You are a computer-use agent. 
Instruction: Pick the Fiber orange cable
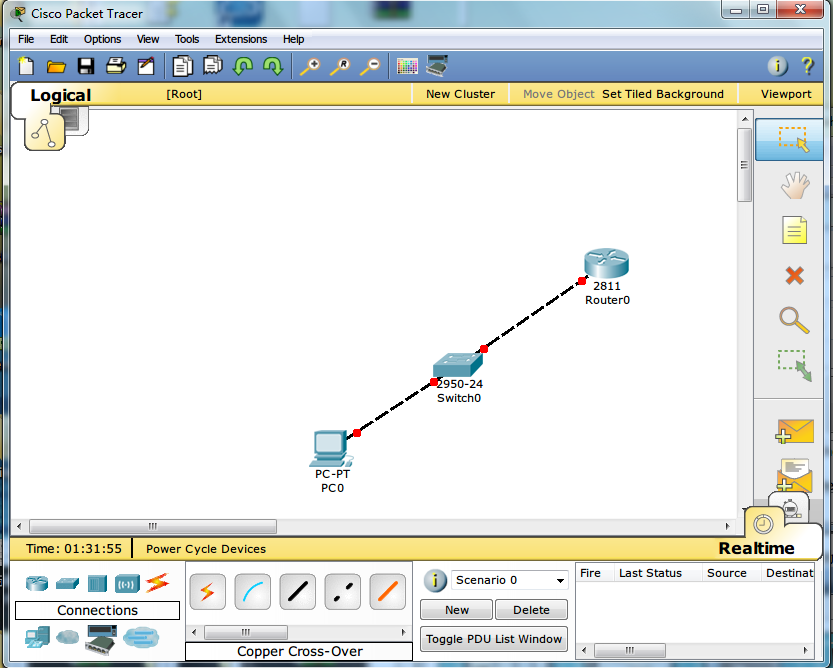click(388, 591)
